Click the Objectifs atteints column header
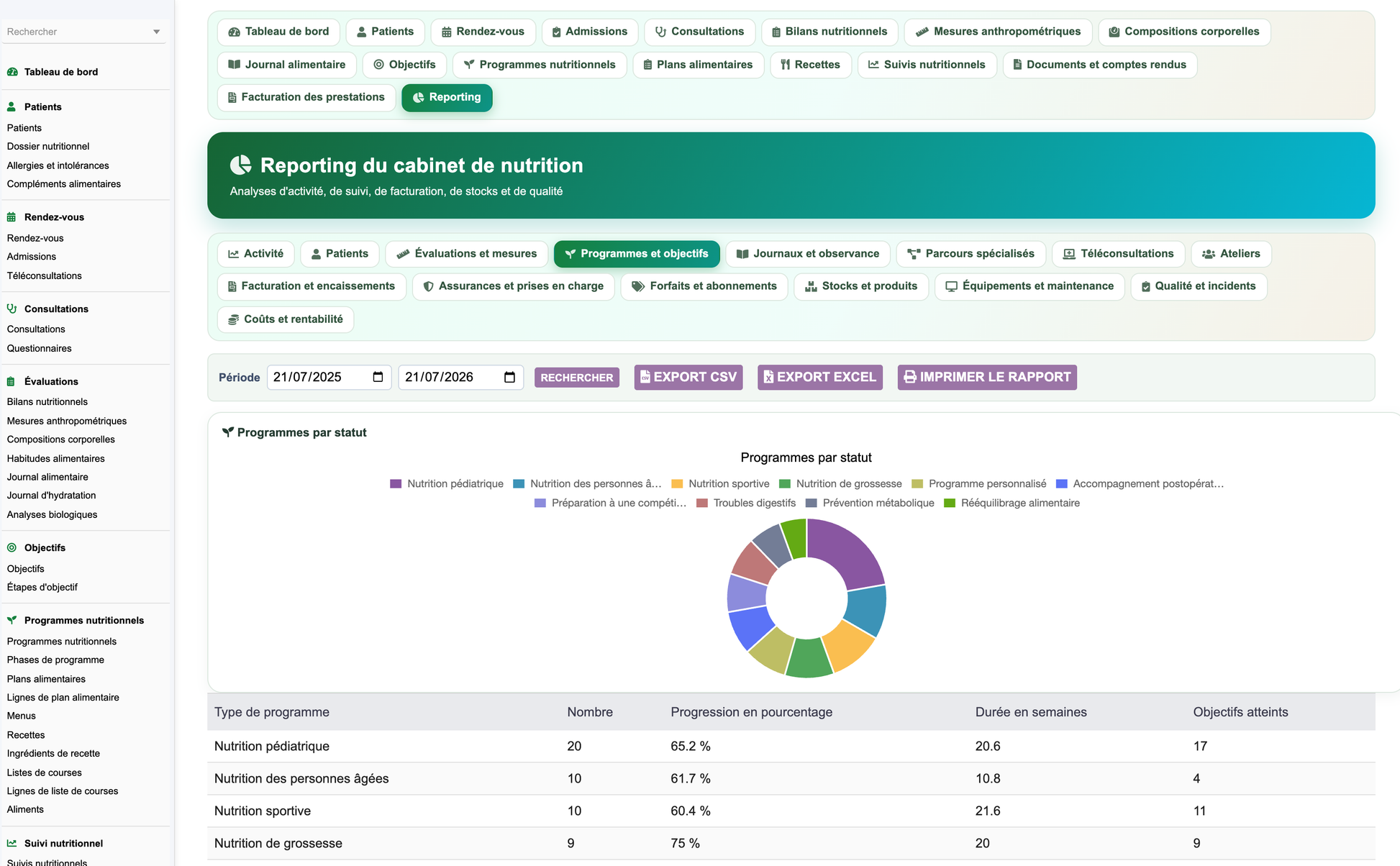The height and width of the screenshot is (866, 1400). coord(1240,712)
